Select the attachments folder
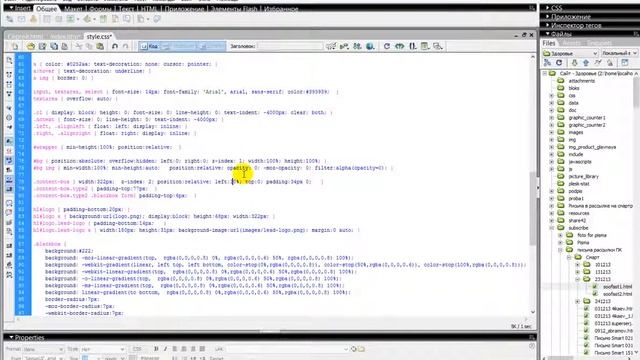 coord(581,81)
